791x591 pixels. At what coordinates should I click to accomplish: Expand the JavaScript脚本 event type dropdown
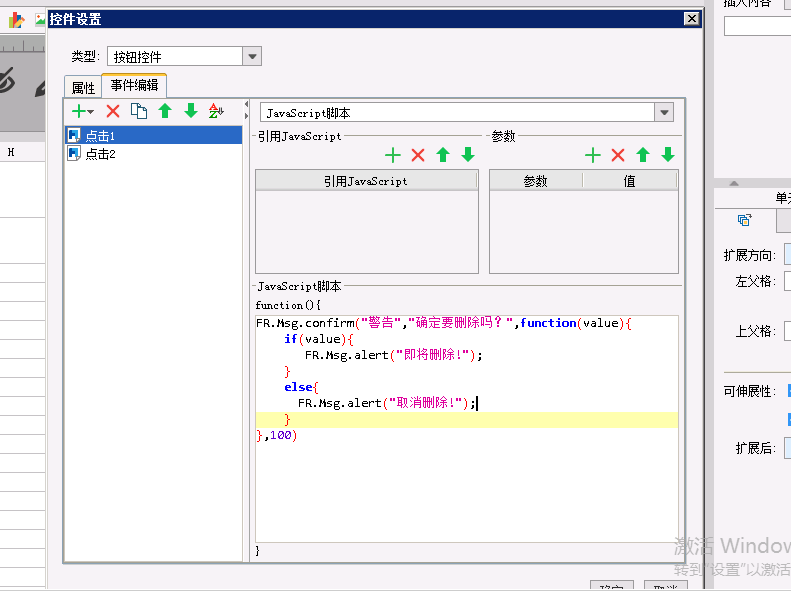coord(664,113)
